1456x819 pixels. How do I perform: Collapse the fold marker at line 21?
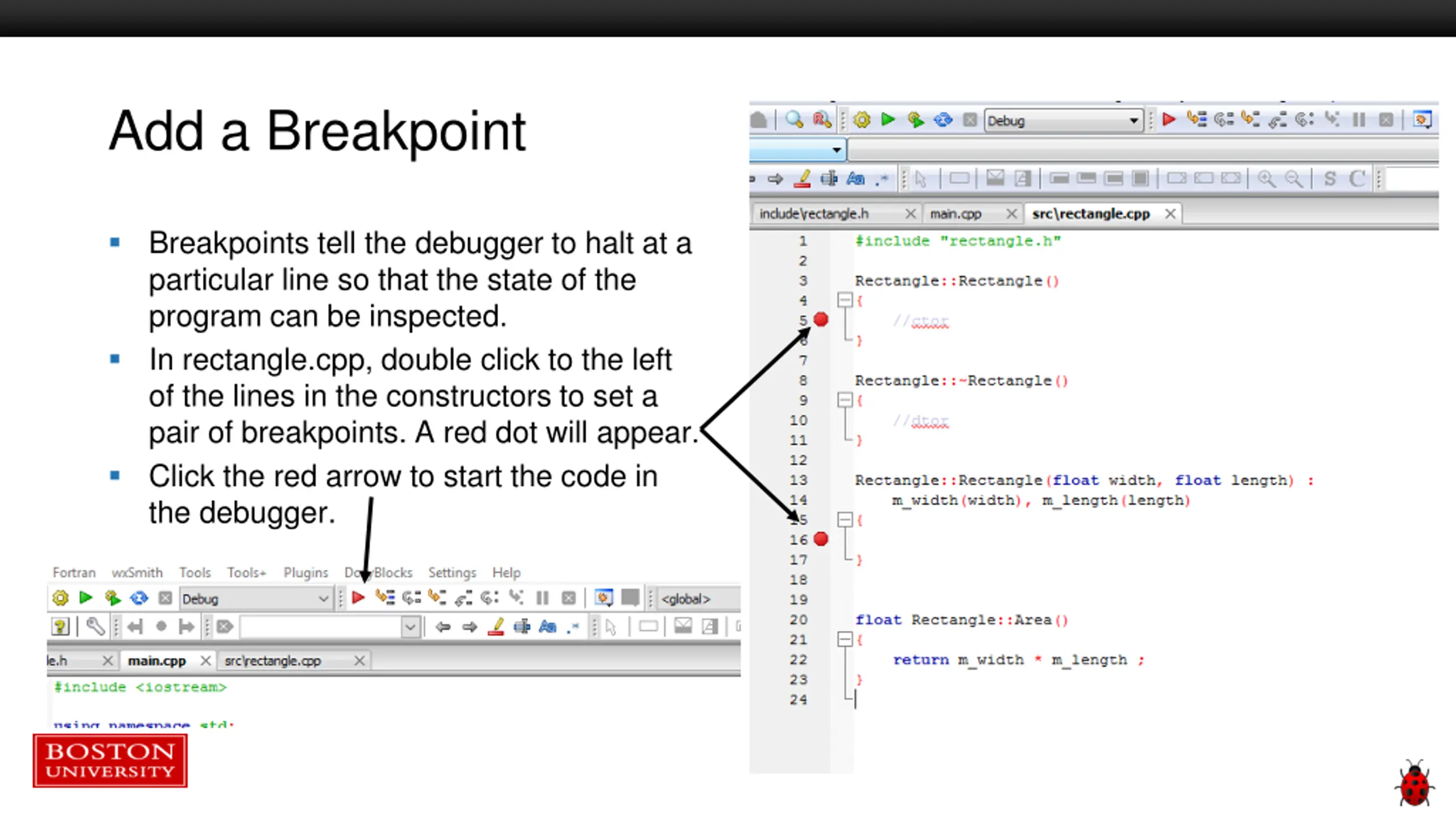point(845,639)
